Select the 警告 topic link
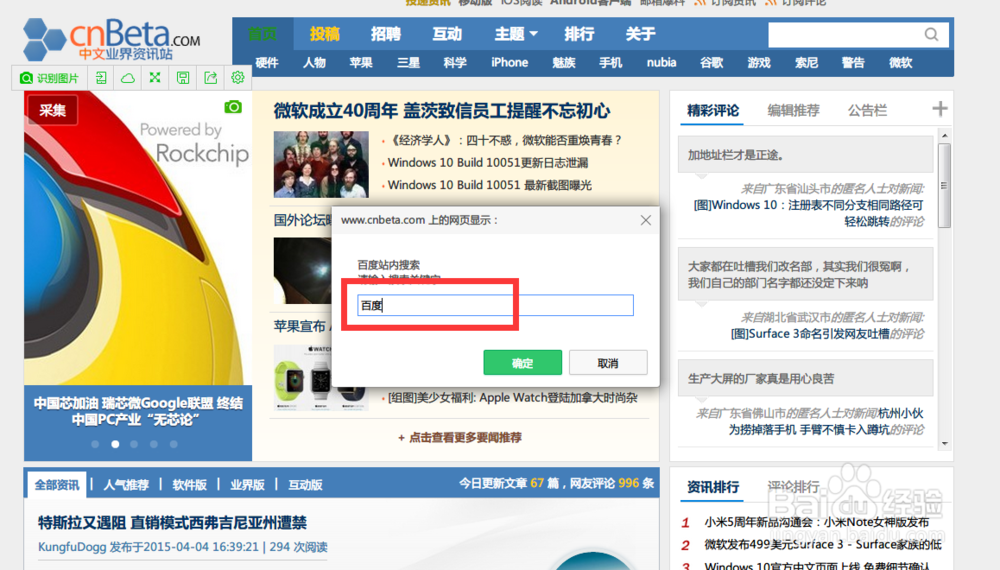 click(x=853, y=62)
